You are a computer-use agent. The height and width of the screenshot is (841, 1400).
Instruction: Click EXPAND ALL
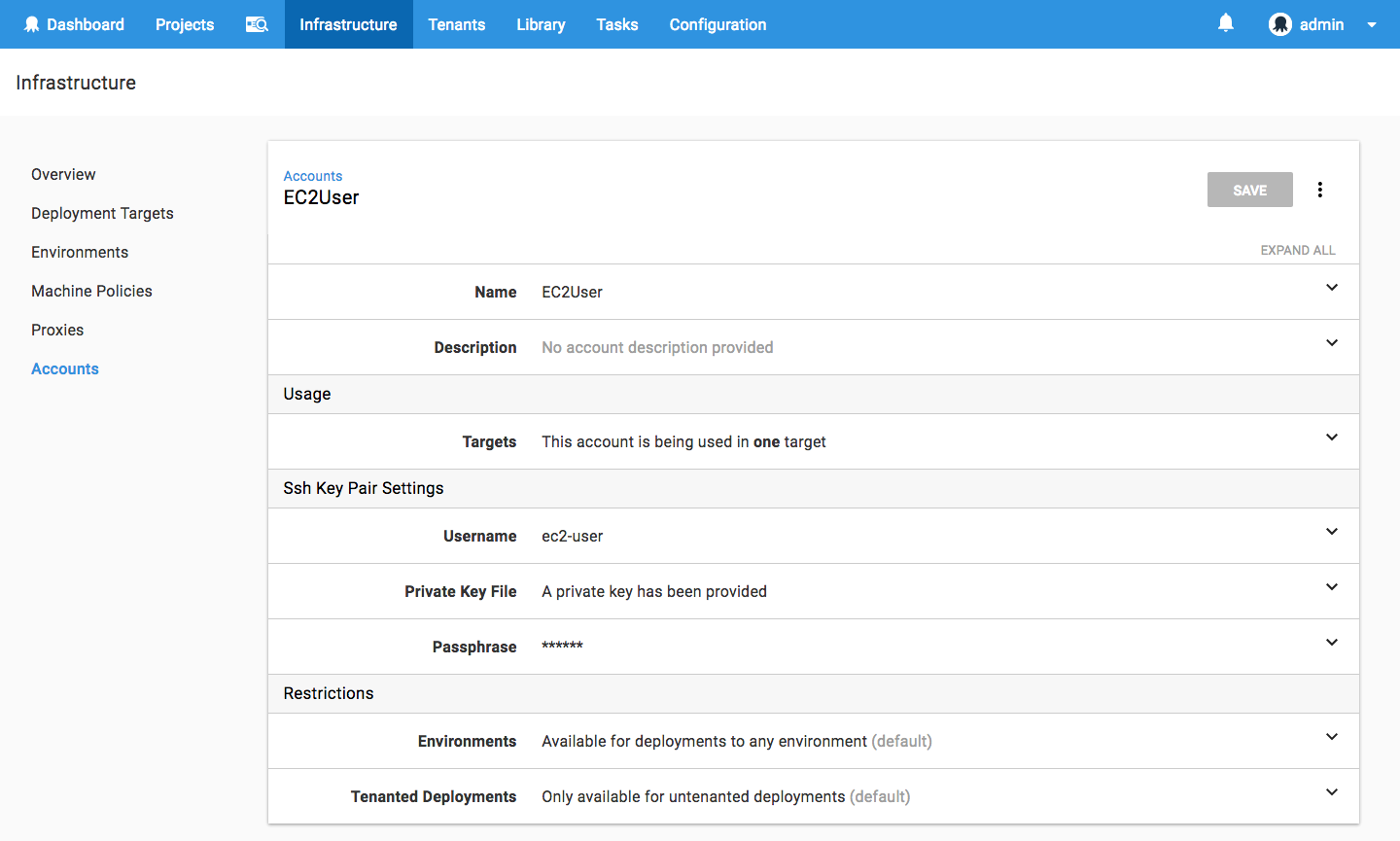click(1297, 250)
